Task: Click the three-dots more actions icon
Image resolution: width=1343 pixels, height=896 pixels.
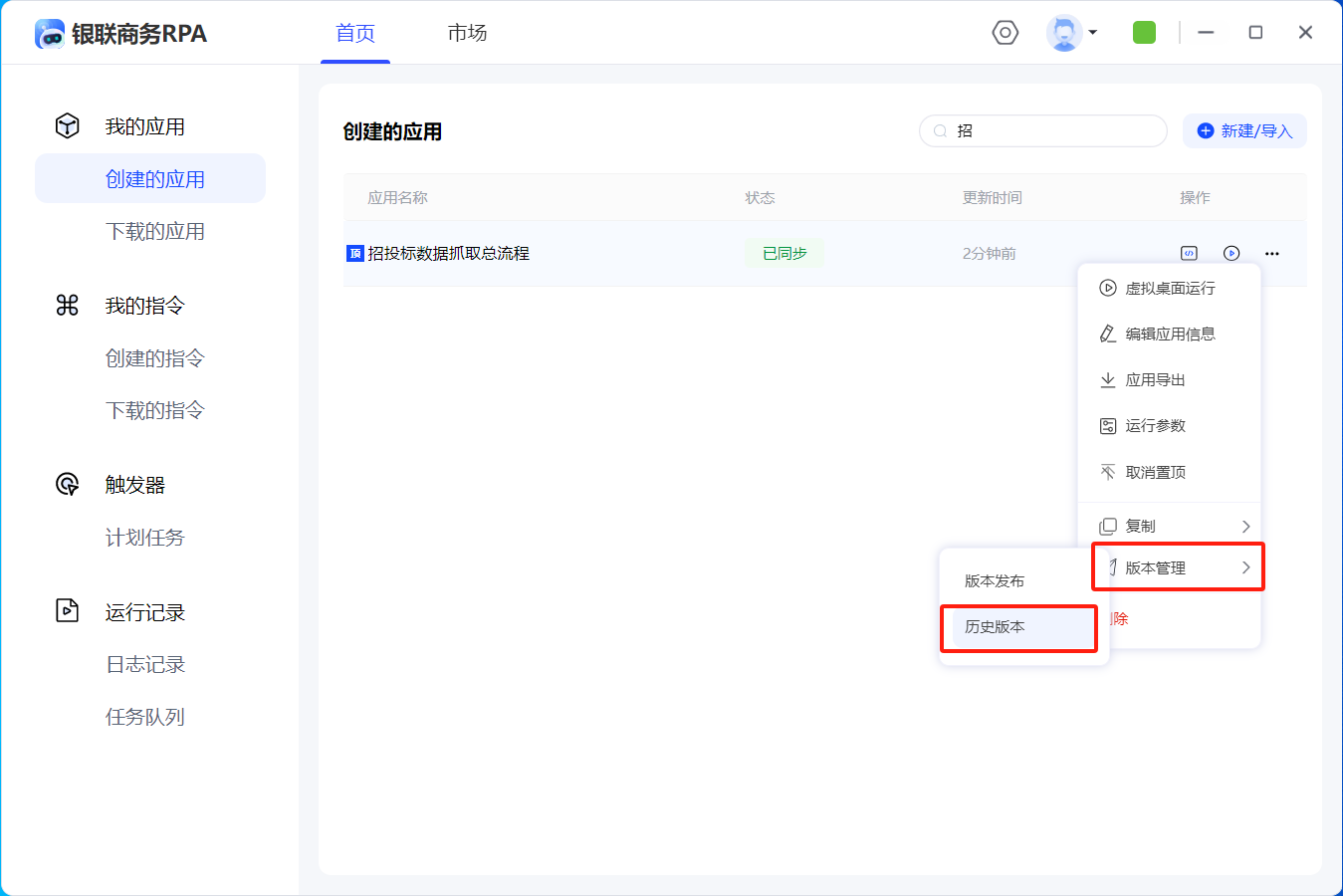Action: [1271, 253]
